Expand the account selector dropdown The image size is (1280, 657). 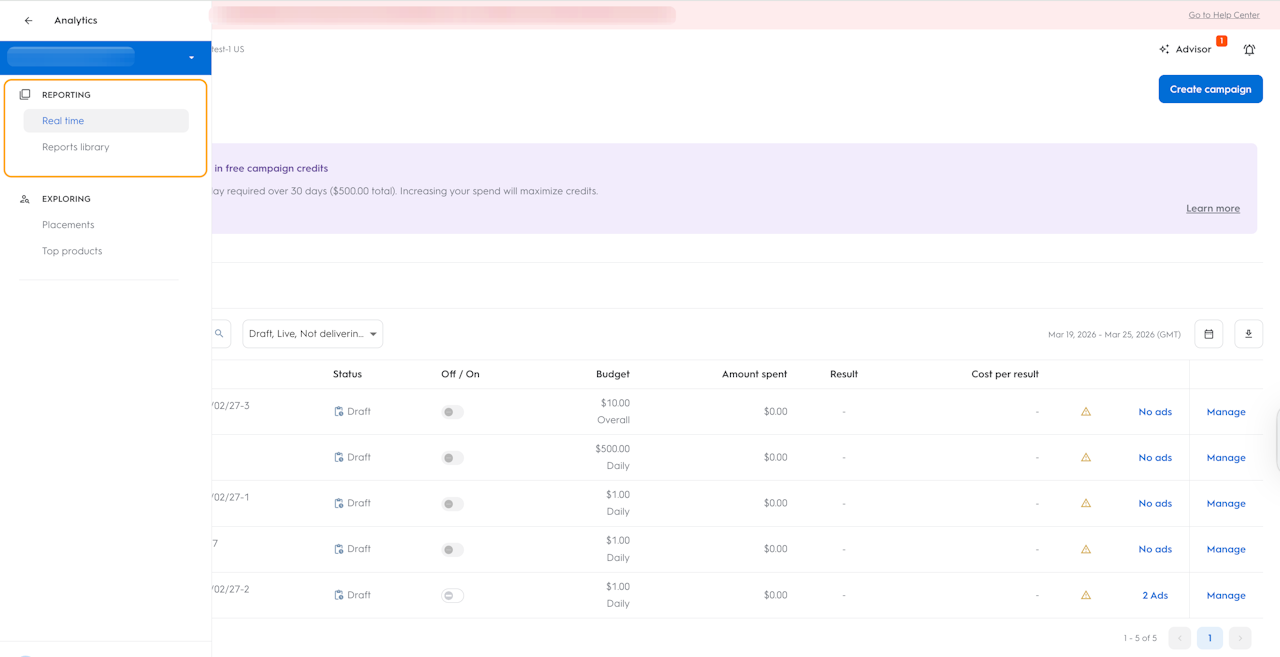point(191,58)
